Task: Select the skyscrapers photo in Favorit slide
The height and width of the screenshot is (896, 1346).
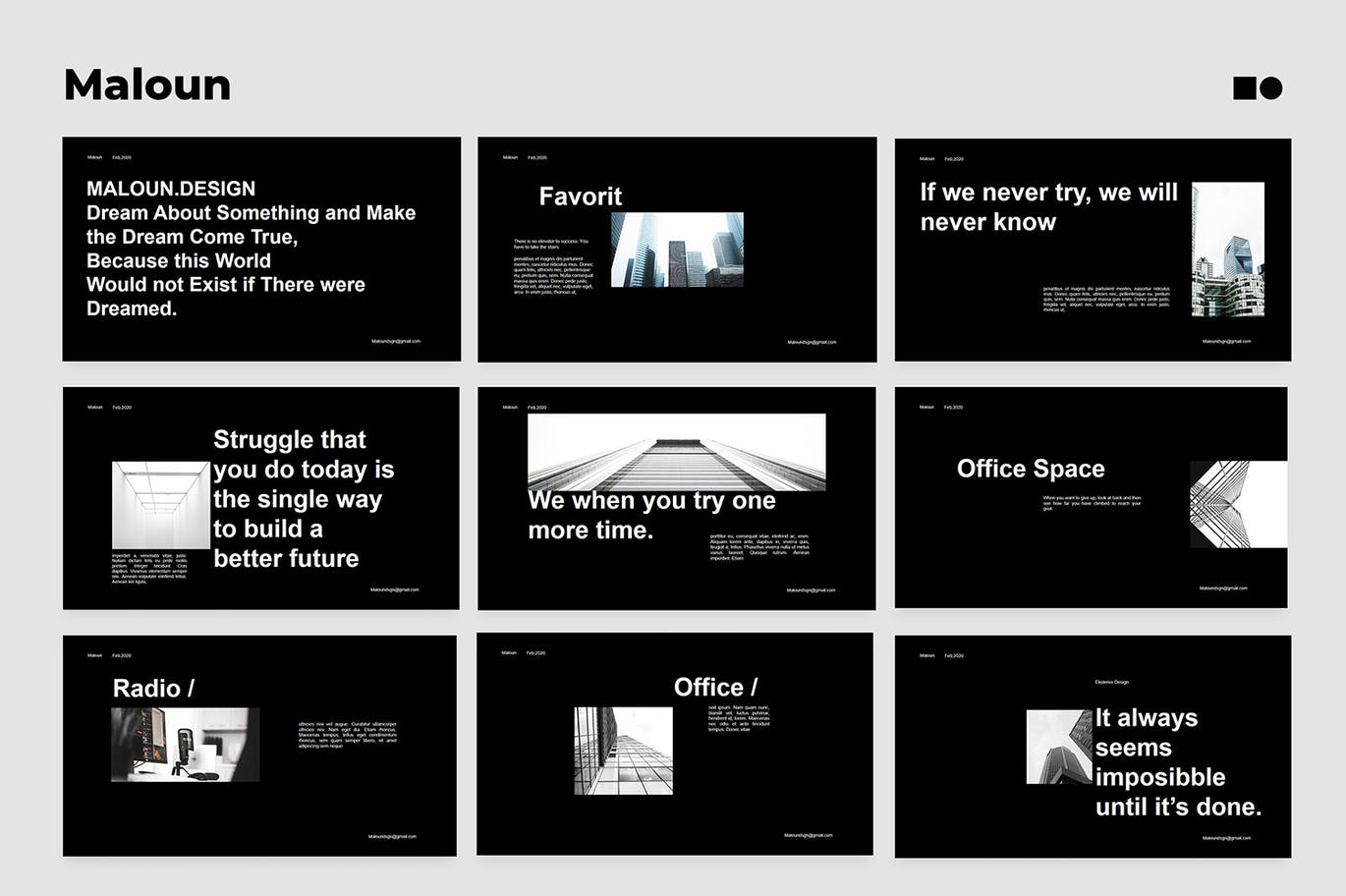Action: pos(677,250)
